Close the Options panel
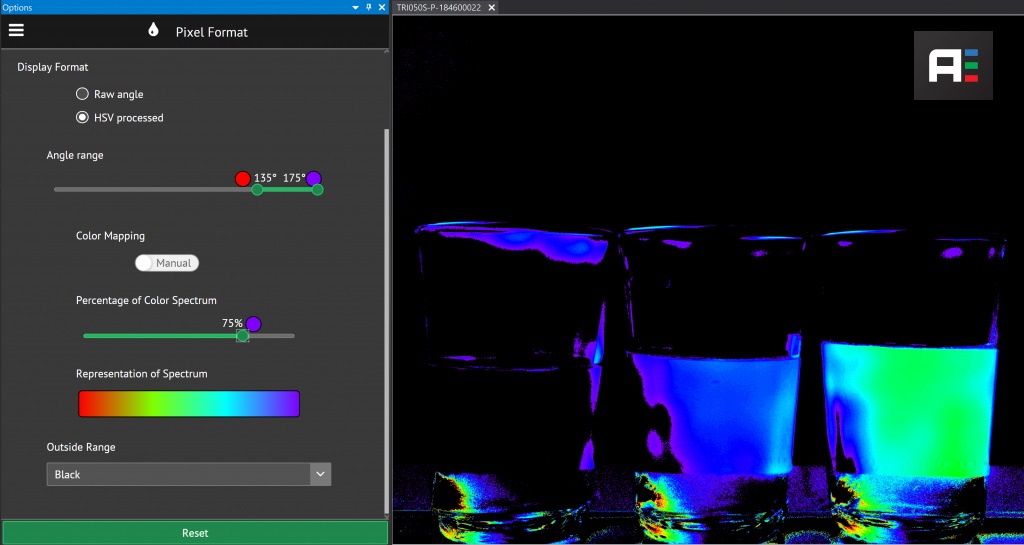This screenshot has height=545, width=1024. point(382,7)
